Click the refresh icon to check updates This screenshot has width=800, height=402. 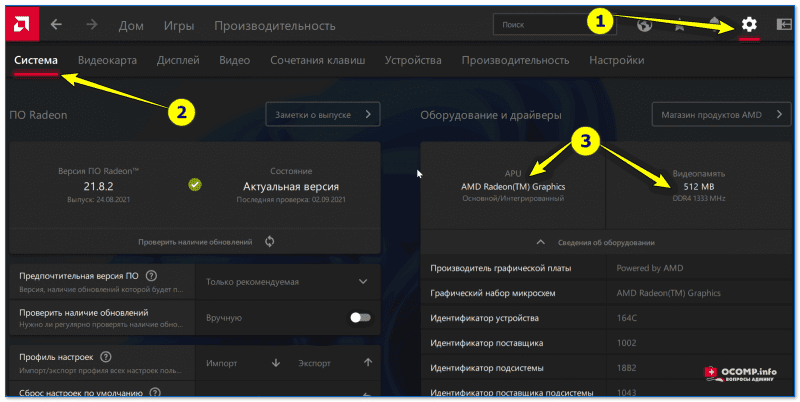pos(270,241)
